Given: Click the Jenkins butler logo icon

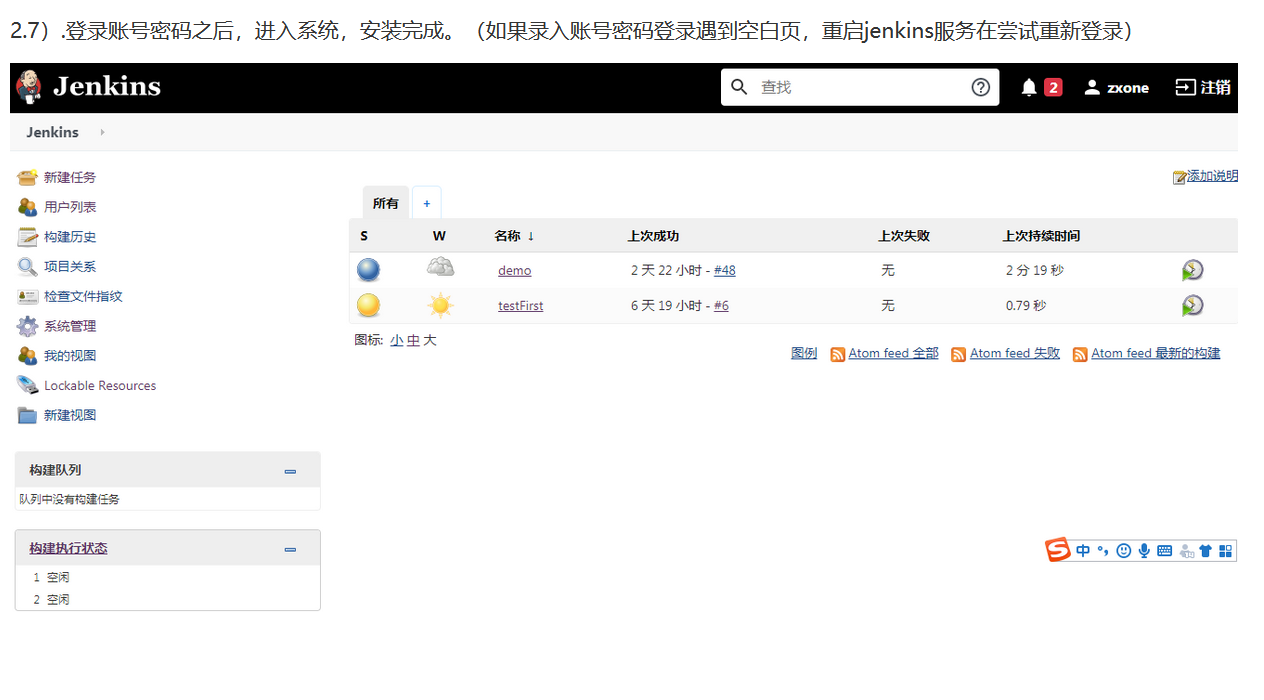Looking at the screenshot, I should pyautogui.click(x=29, y=87).
